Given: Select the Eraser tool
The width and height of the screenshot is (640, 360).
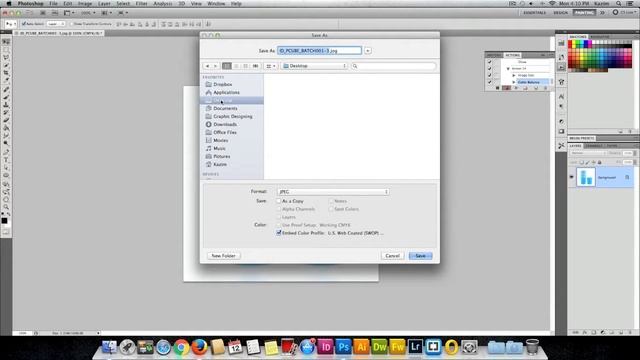Looking at the screenshot, I should click(x=6, y=120).
